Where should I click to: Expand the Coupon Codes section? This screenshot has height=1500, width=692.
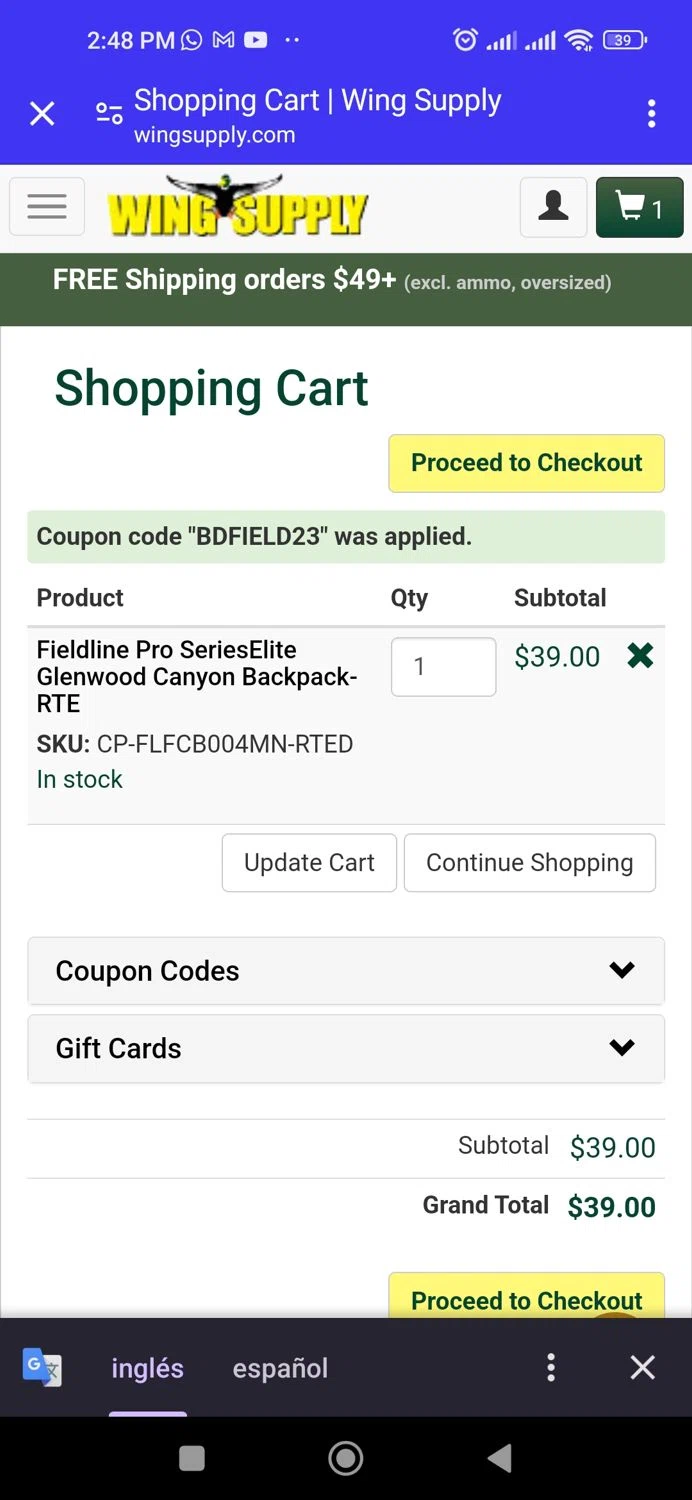[x=346, y=970]
